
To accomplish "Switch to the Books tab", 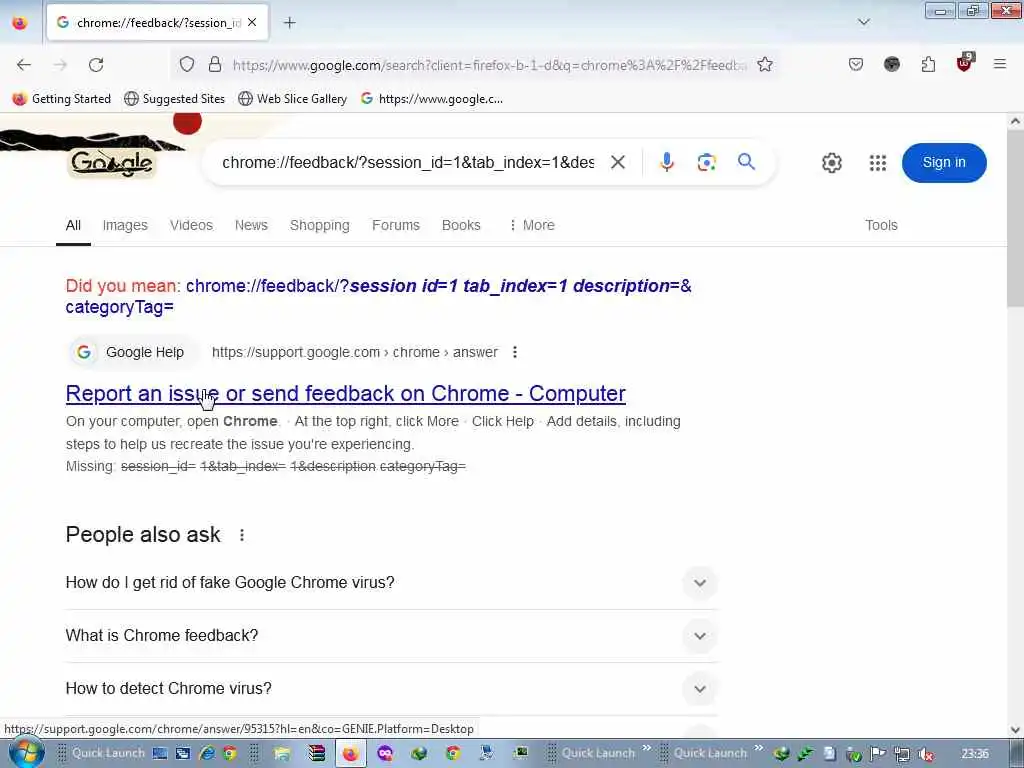I will click(461, 225).
